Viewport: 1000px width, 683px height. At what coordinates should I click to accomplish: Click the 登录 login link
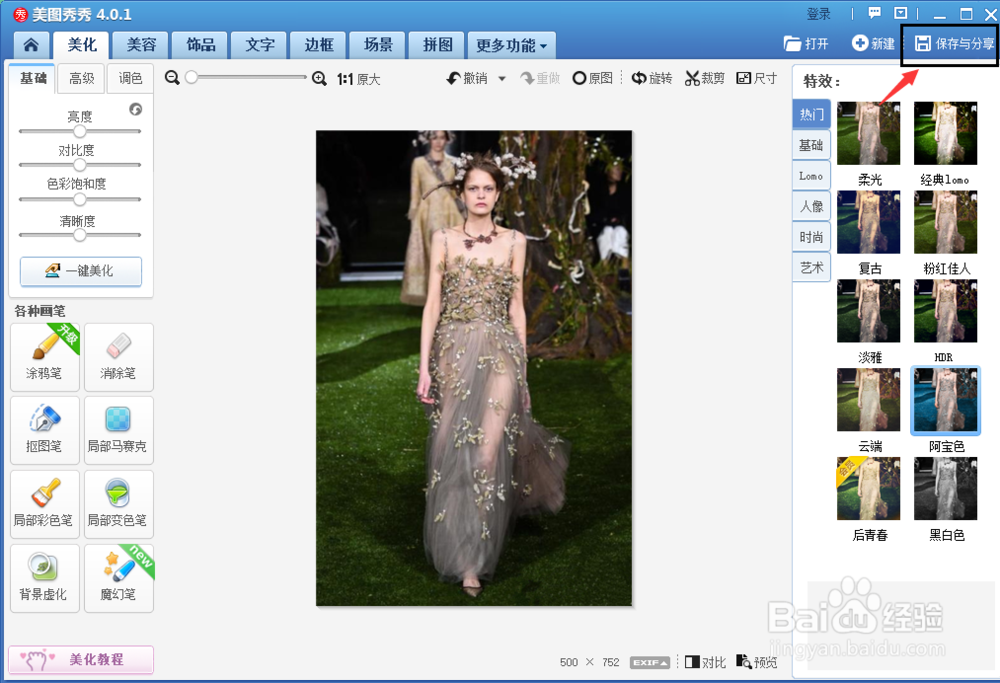[x=819, y=14]
